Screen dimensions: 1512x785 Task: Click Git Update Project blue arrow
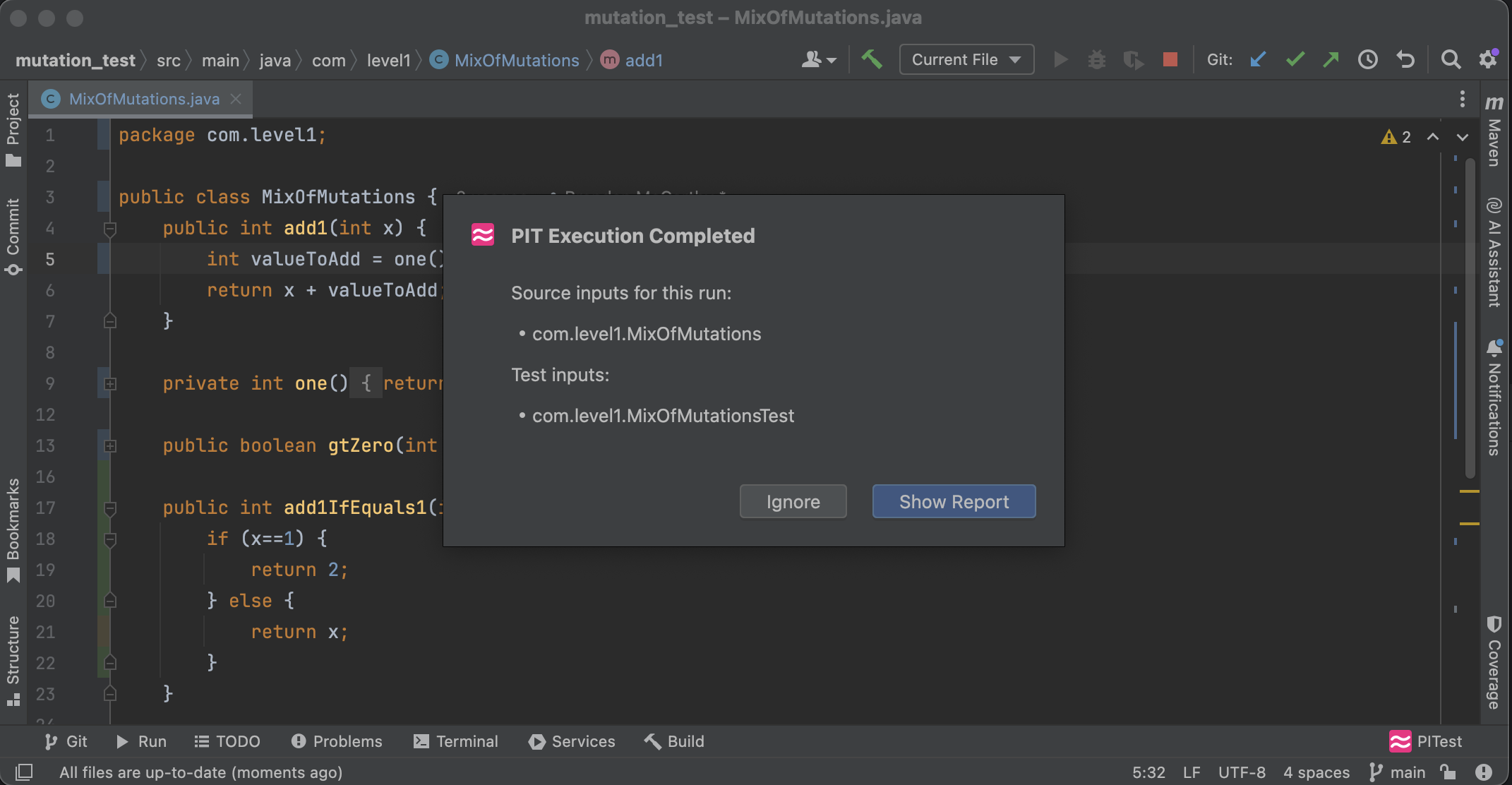coord(1258,60)
